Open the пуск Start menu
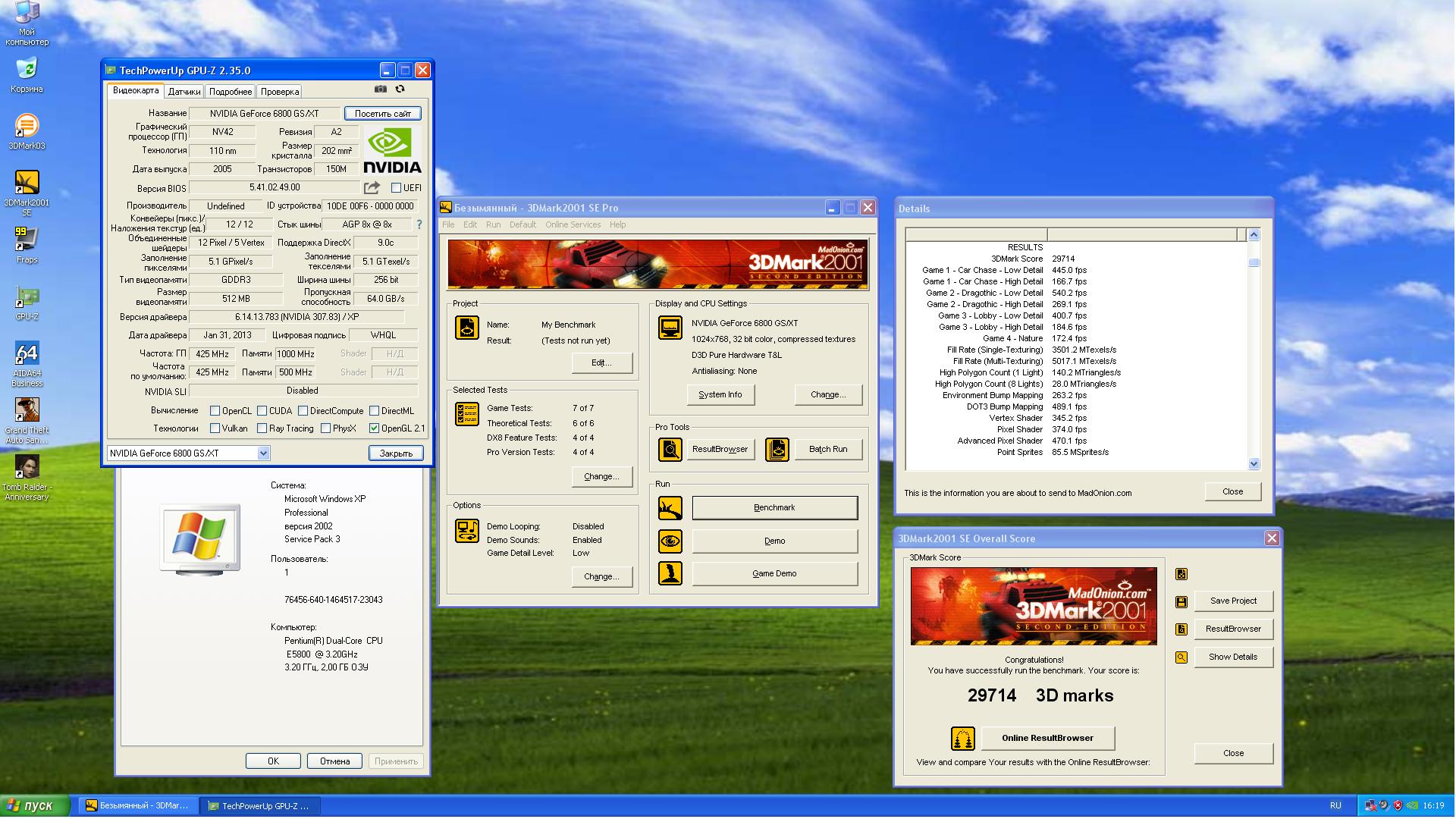The image size is (1456, 819). tap(35, 805)
